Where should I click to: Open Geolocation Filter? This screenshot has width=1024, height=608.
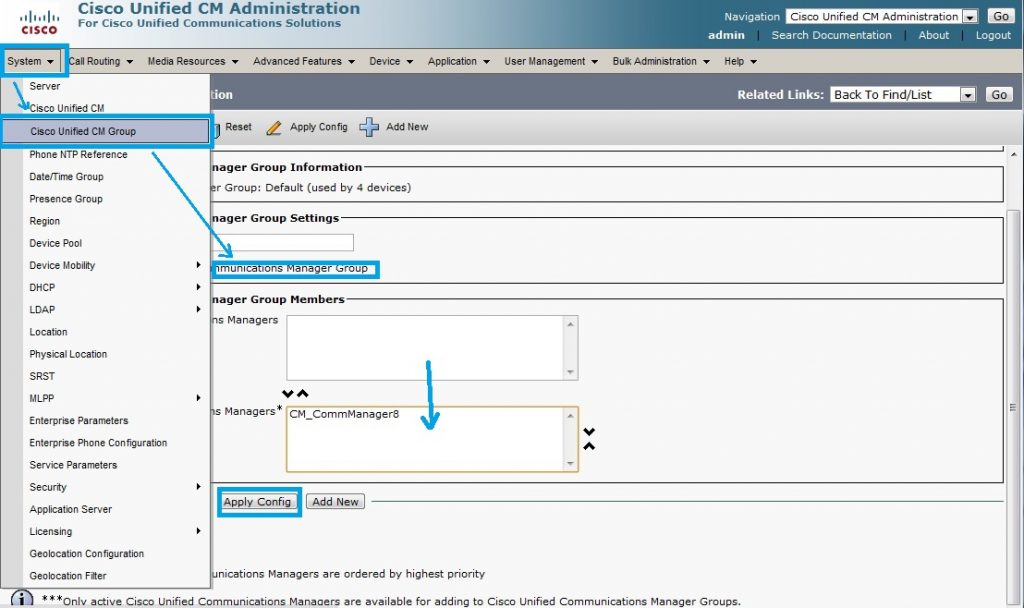pyautogui.click(x=67, y=577)
